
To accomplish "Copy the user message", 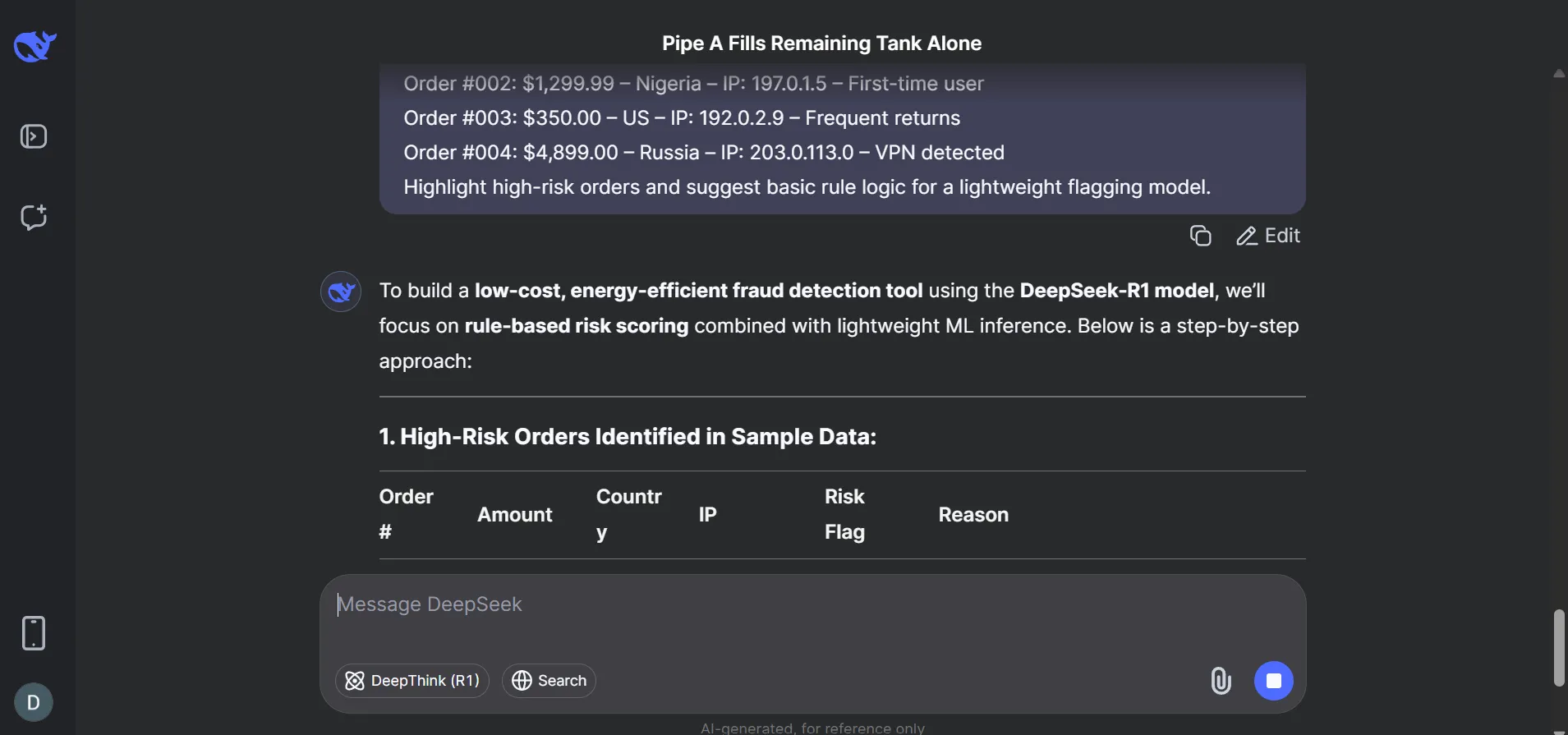I will [1201, 236].
